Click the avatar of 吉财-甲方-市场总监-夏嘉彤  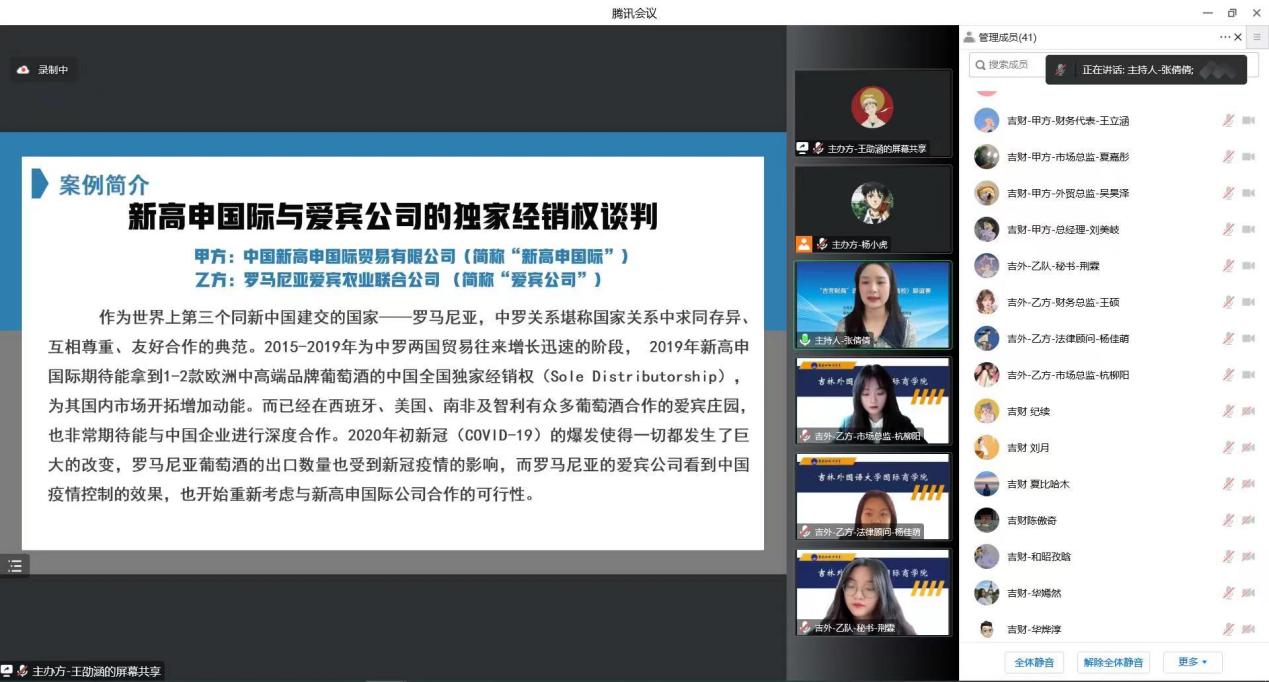pos(987,157)
